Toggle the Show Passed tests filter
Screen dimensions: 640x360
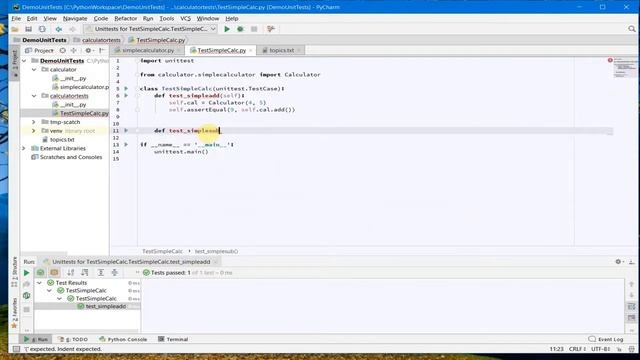point(40,273)
